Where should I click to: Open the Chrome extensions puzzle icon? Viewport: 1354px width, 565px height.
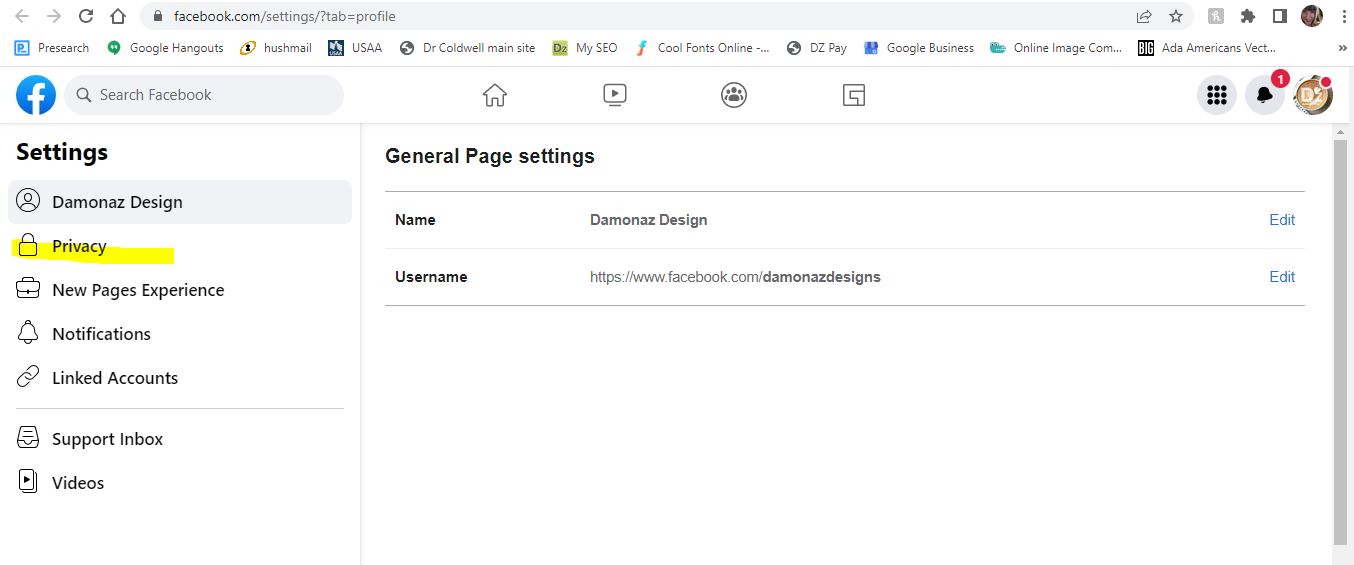tap(1247, 16)
